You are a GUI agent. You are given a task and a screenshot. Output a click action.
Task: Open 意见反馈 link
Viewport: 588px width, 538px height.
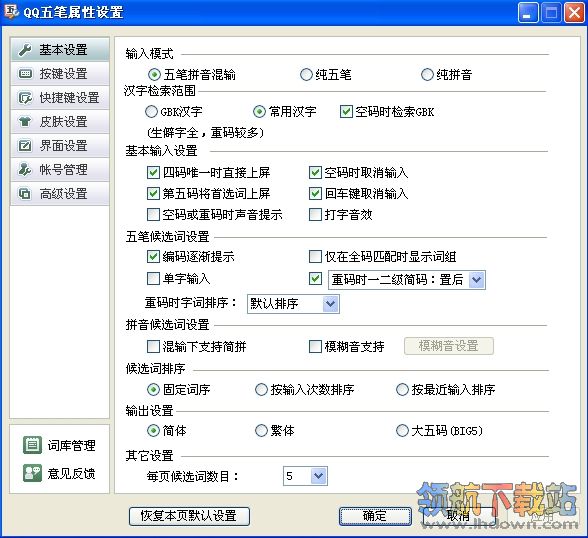click(x=71, y=474)
